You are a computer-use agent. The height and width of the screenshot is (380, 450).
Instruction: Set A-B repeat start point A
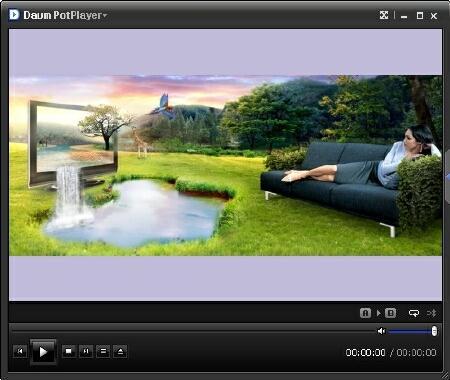[x=365, y=313]
